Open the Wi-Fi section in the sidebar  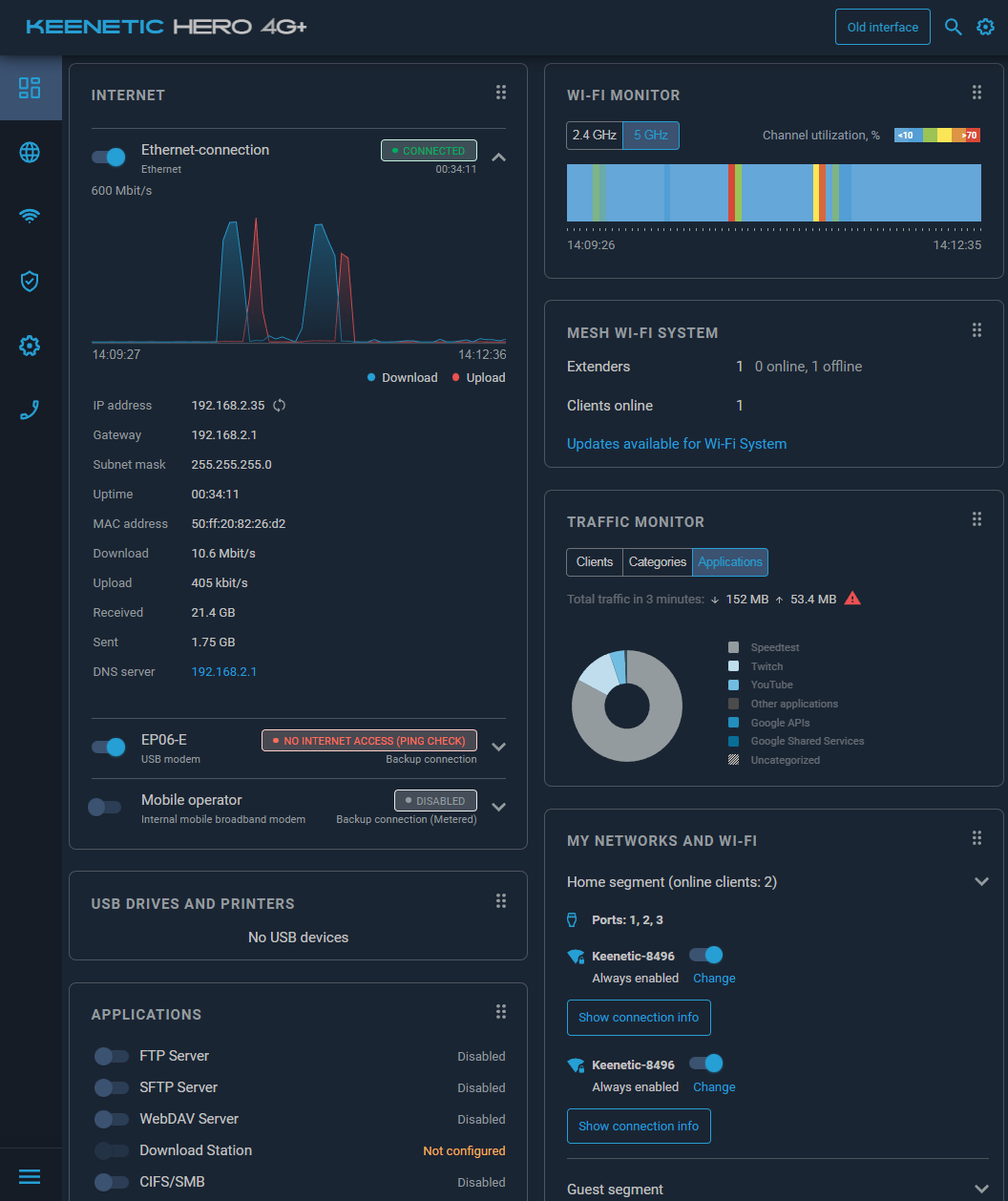click(30, 217)
